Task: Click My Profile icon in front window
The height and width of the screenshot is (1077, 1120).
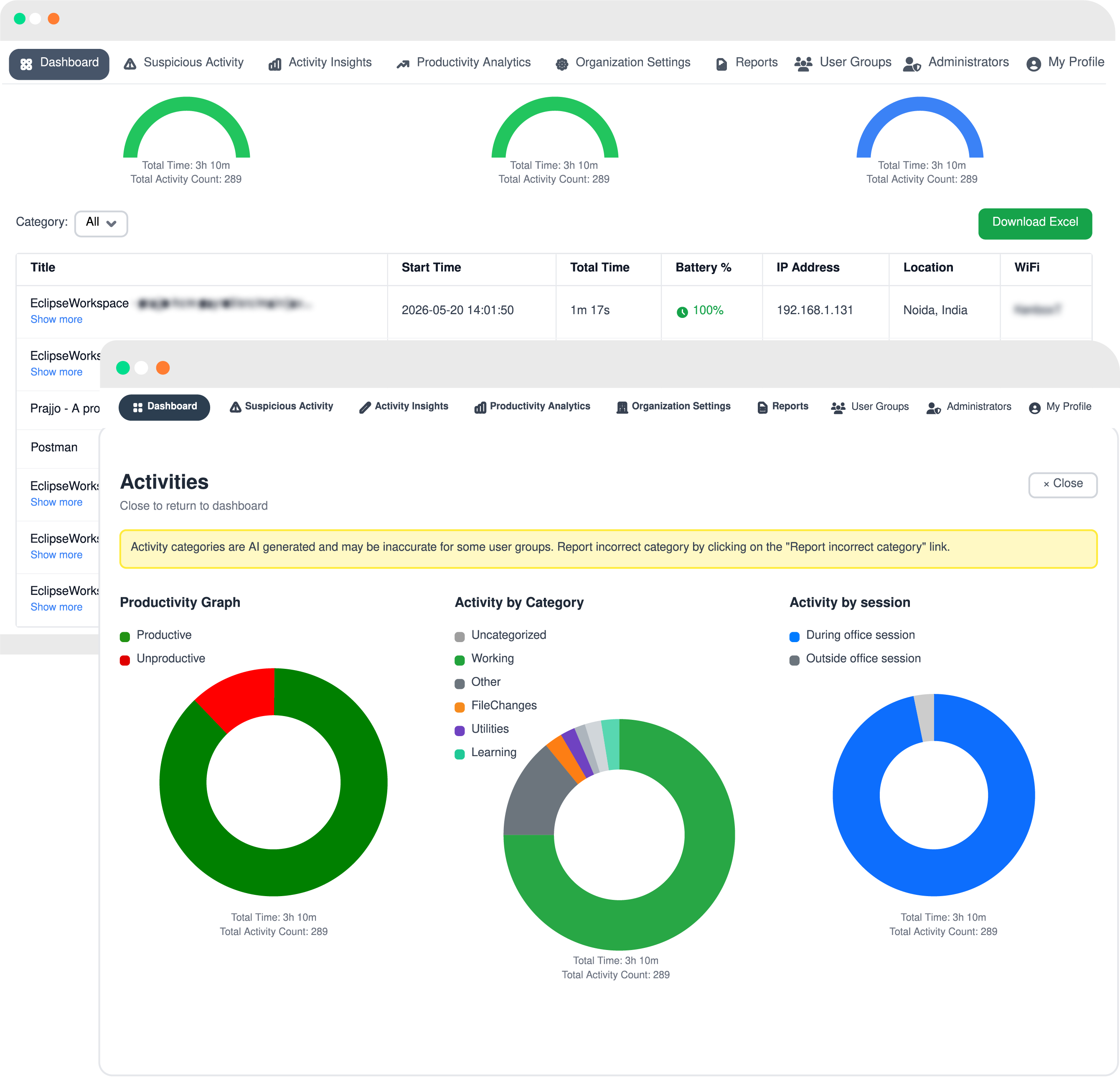Action: [x=1034, y=408]
